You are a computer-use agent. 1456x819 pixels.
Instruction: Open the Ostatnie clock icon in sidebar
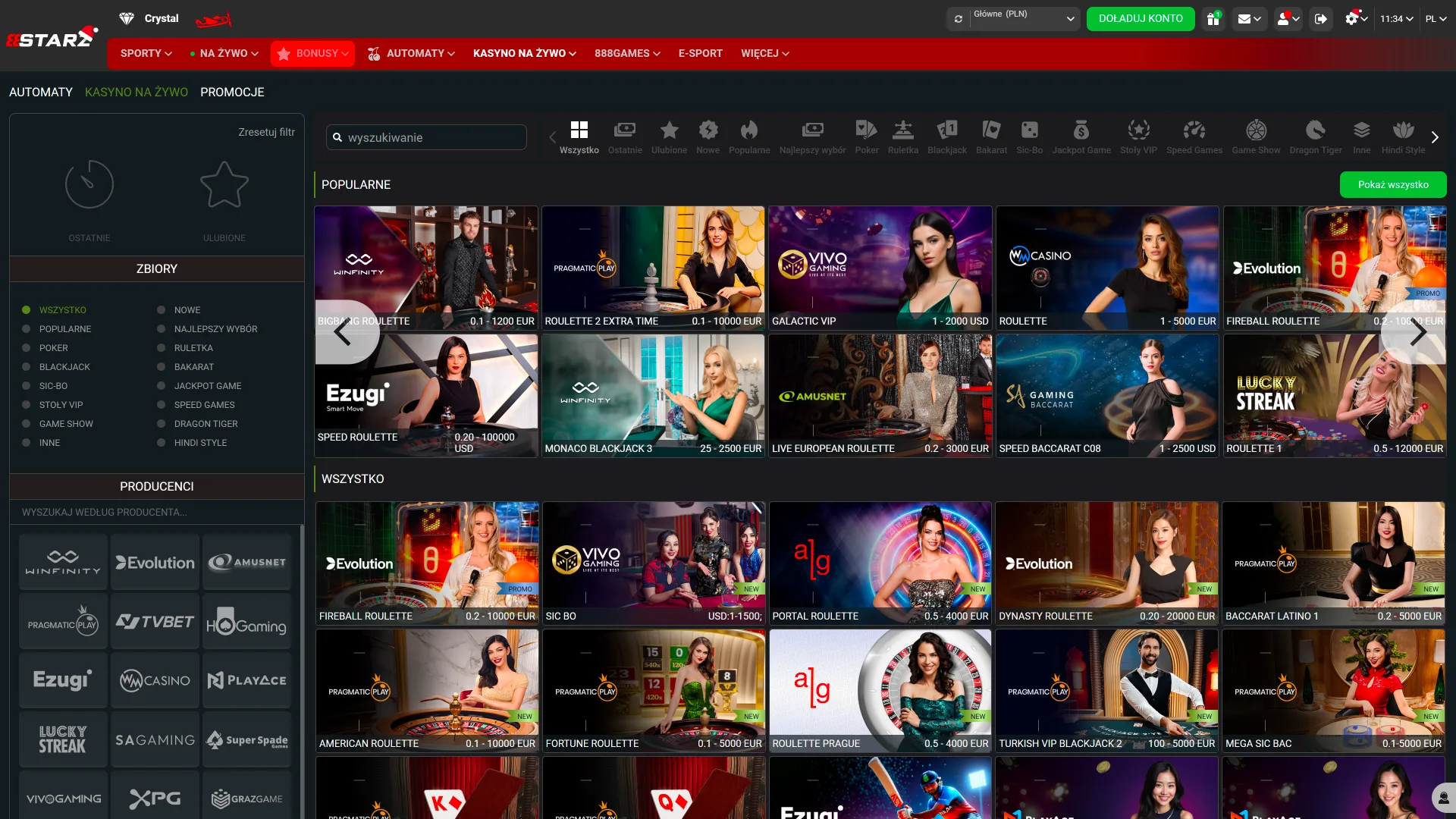[89, 186]
